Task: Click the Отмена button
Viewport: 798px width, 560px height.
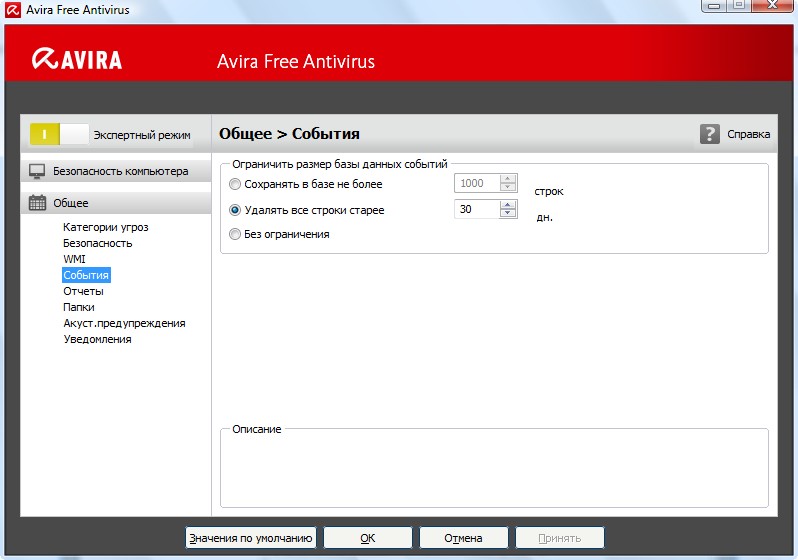Action: (x=463, y=538)
